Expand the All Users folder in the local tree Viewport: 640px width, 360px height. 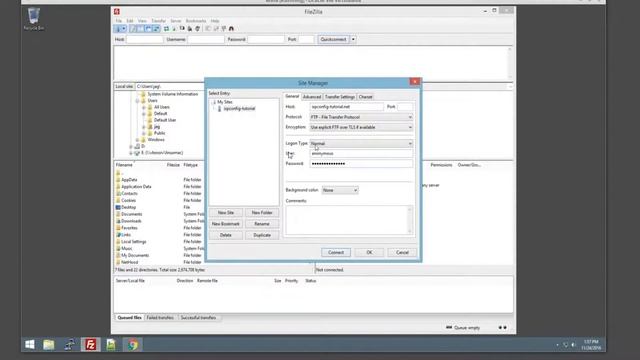144,107
